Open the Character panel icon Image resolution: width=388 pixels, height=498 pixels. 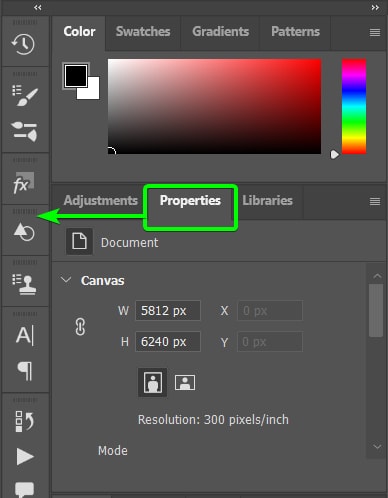pyautogui.click(x=25, y=335)
